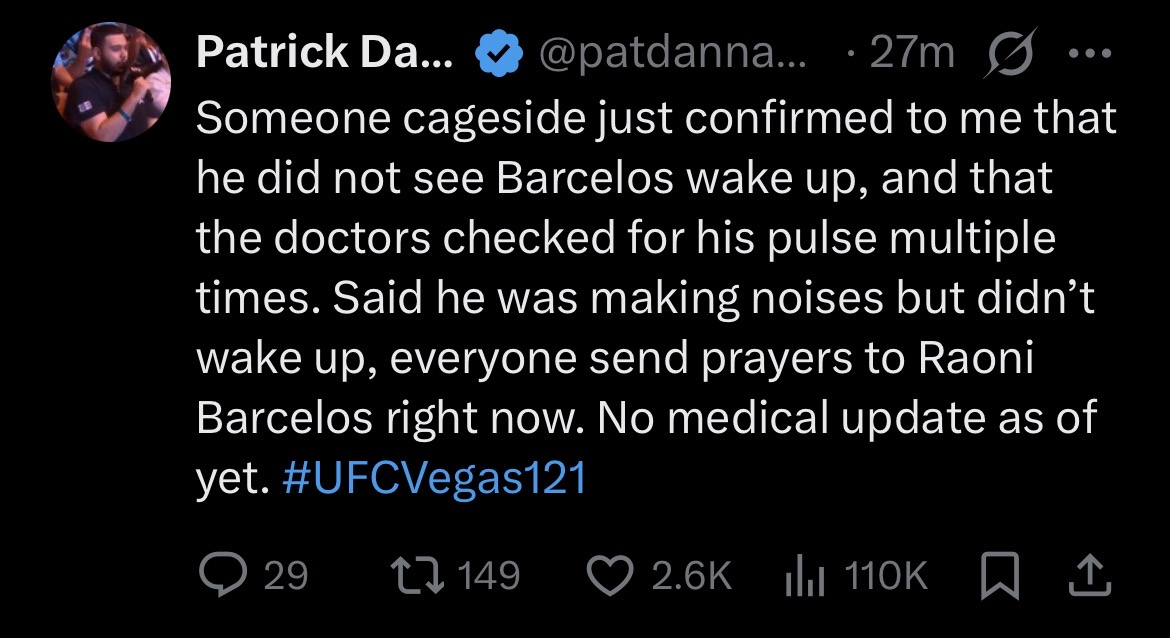1170x638 pixels.
Task: Click the blue verified badge
Action: (x=498, y=54)
